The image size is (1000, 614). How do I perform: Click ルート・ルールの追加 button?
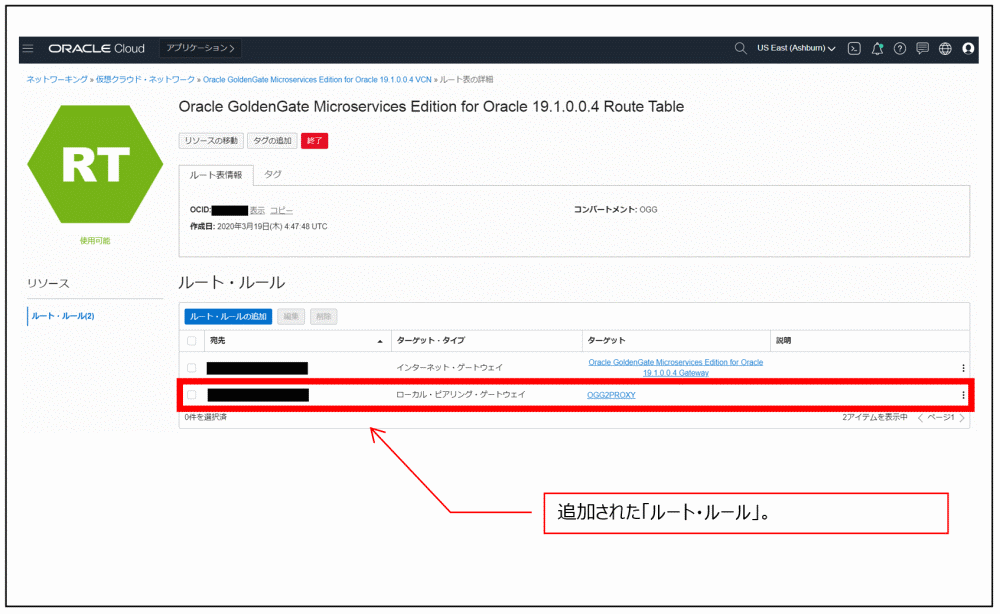click(x=228, y=316)
